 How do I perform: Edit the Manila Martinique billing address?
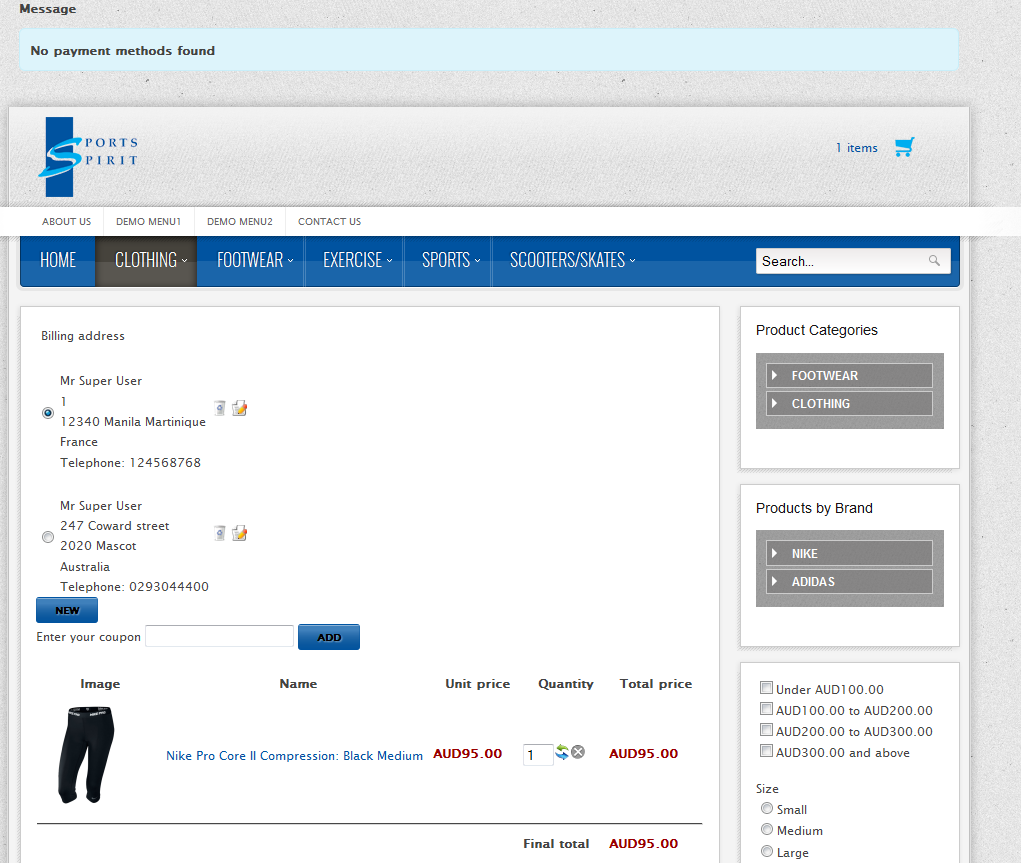(x=240, y=408)
